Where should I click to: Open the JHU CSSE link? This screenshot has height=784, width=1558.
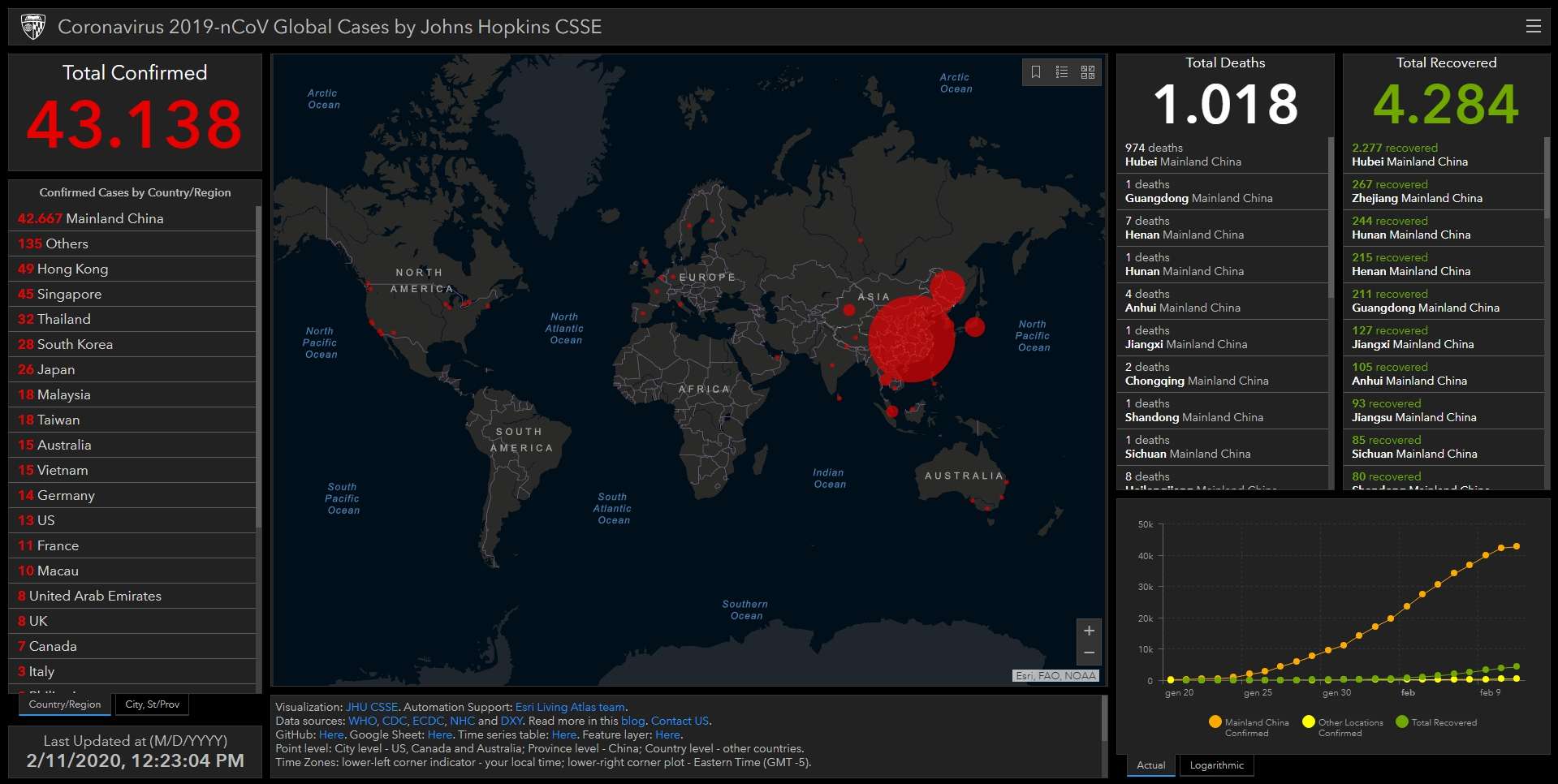(372, 707)
